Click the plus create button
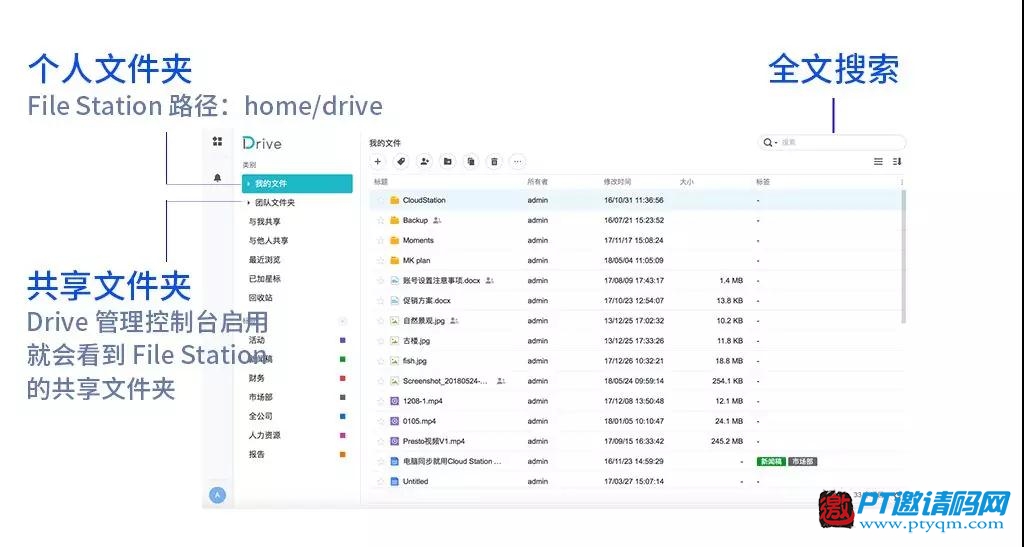 click(377, 161)
